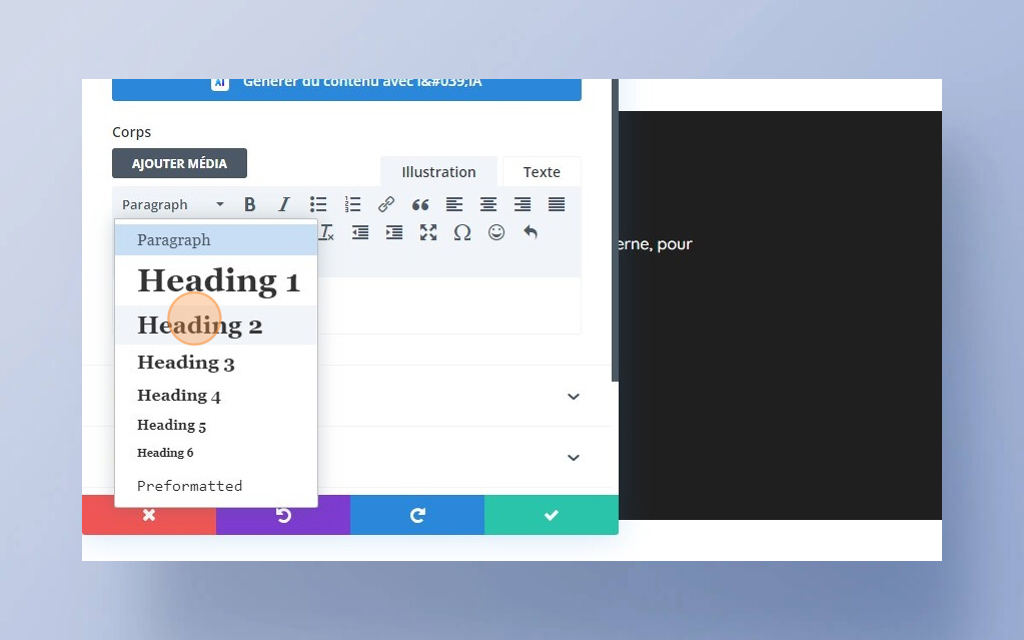Expand the upper collapsed settings section chevron
Viewport: 1024px width, 640px height.
pyautogui.click(x=573, y=396)
